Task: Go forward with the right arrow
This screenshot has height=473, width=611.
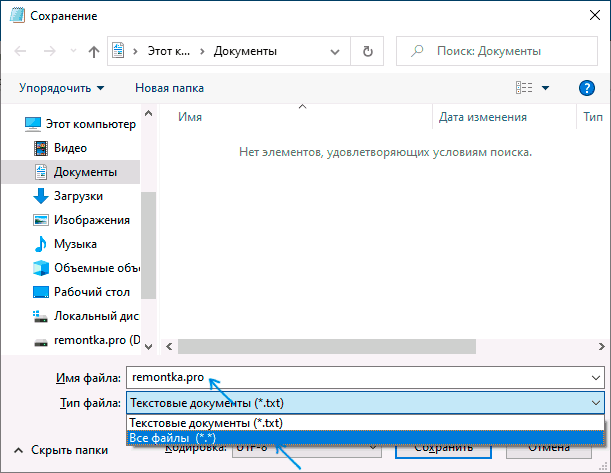Action: (x=49, y=51)
